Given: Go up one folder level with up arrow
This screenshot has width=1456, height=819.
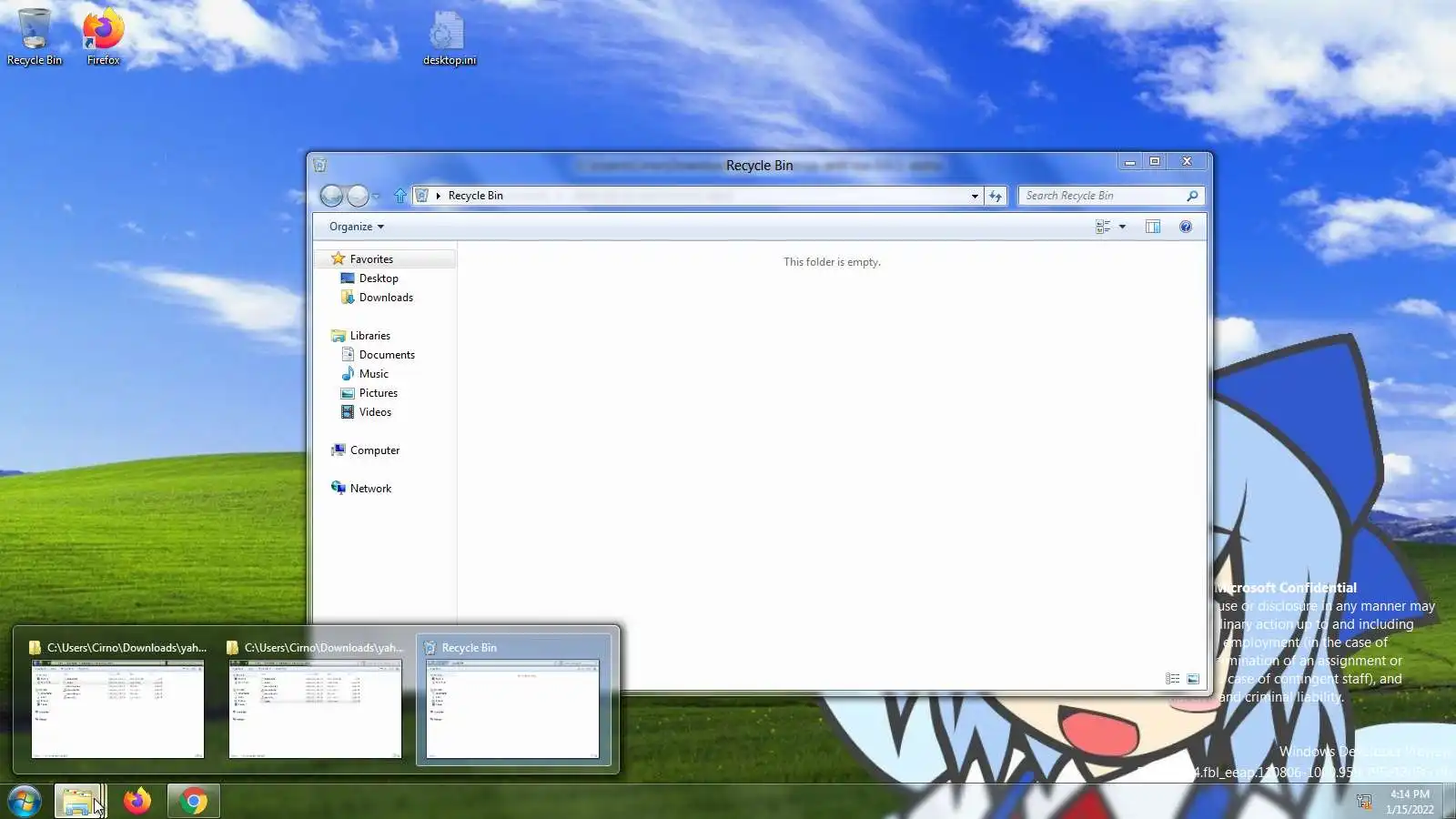Looking at the screenshot, I should (x=400, y=196).
